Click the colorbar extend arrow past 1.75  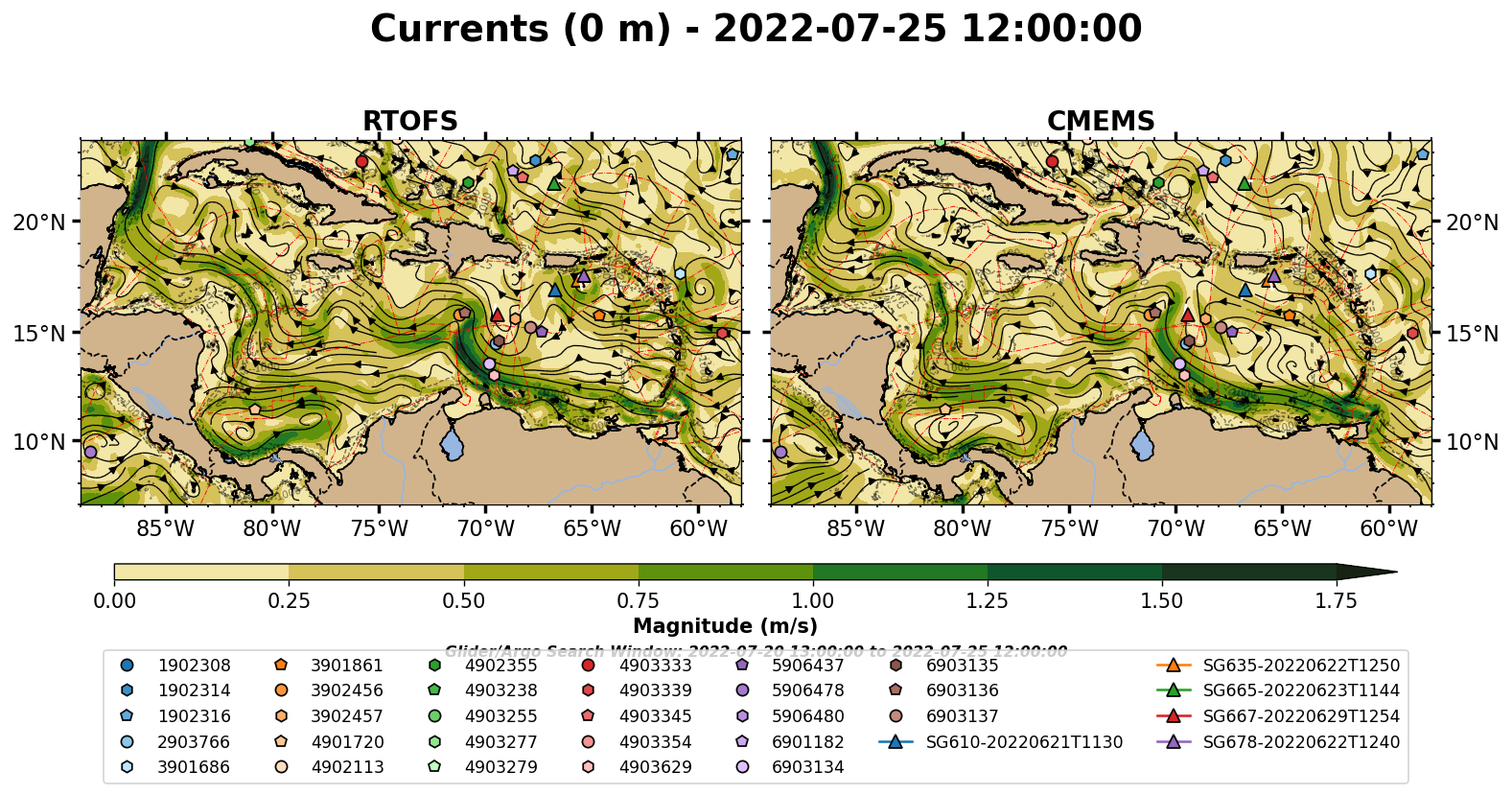1366,572
